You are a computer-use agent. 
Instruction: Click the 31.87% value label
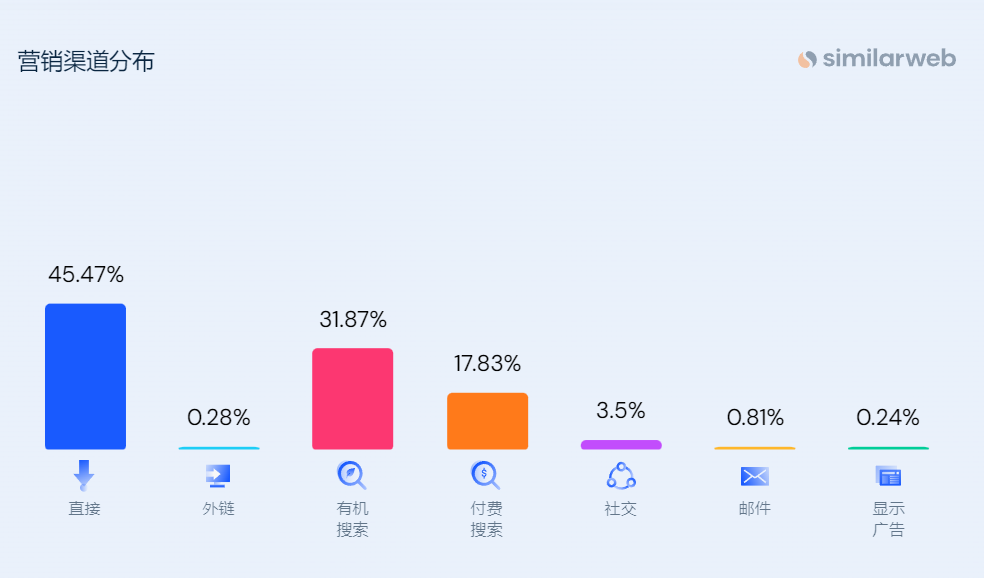353,320
